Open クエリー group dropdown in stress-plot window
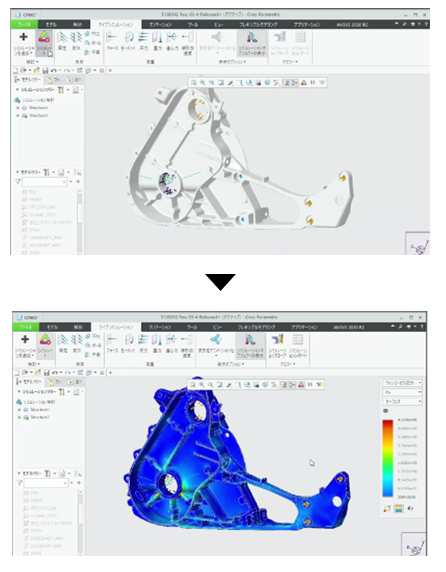Image resolution: width=446 pixels, height=572 pixels. point(288,364)
